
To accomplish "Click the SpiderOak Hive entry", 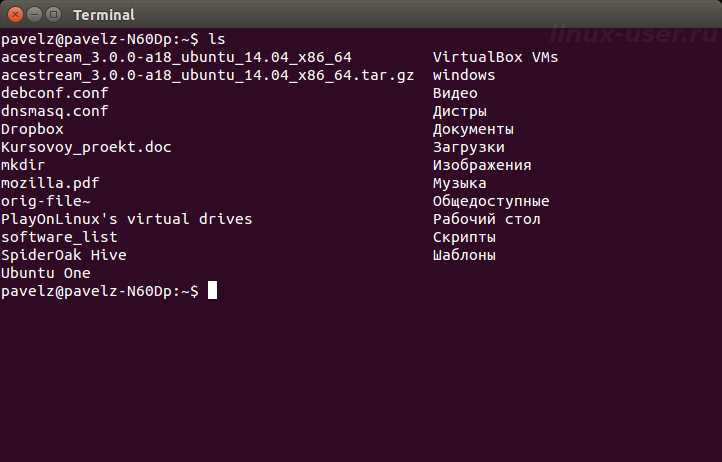I will (x=64, y=255).
